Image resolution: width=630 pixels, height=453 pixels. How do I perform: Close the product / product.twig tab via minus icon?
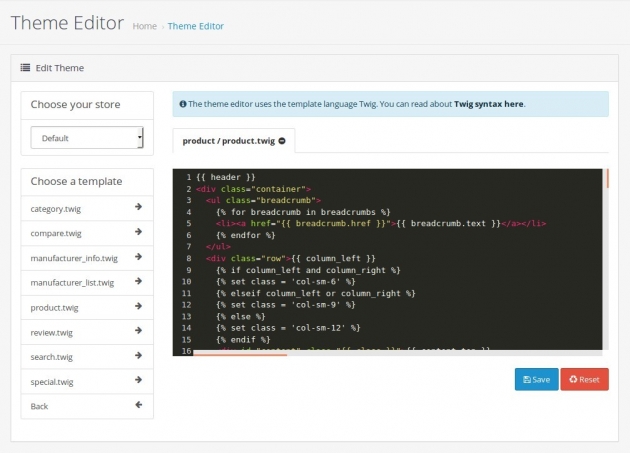click(282, 141)
